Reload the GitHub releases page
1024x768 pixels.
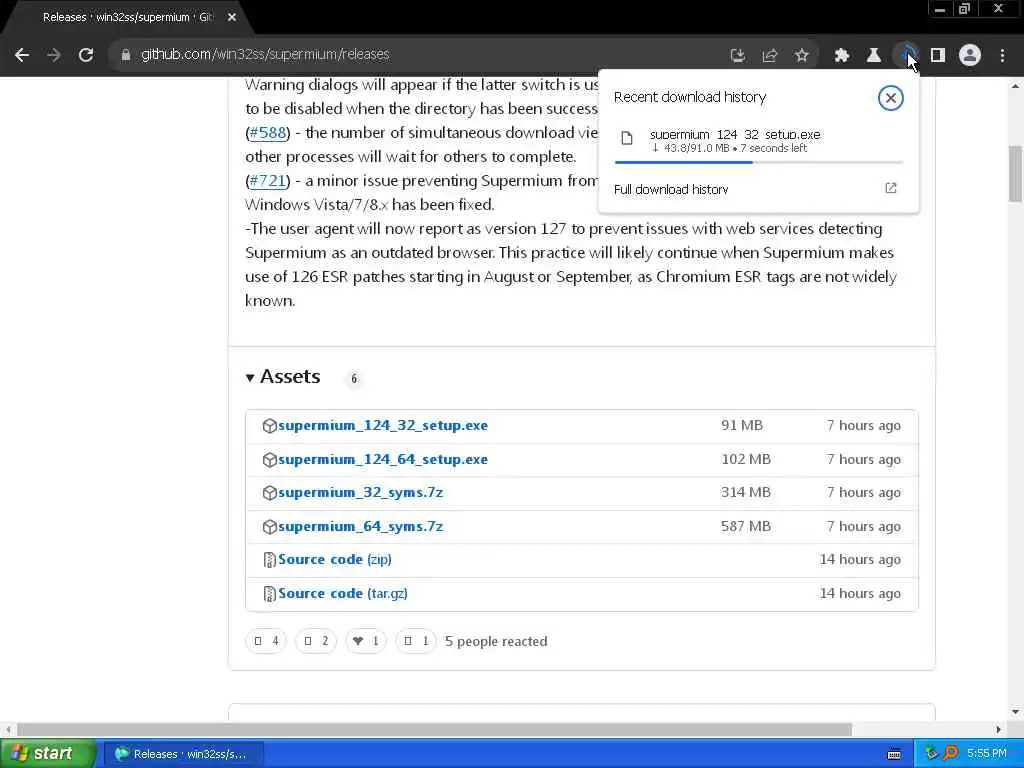(x=86, y=55)
